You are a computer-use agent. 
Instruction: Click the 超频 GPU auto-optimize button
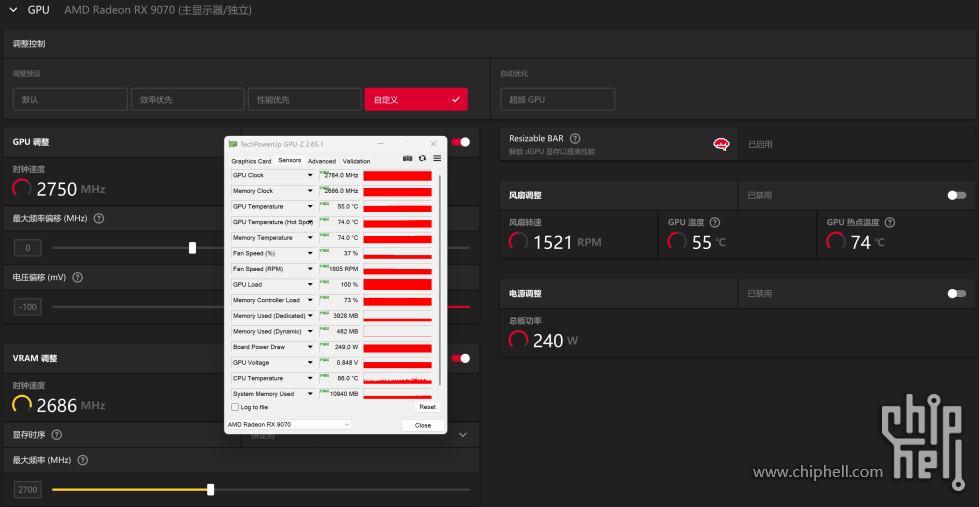[558, 99]
